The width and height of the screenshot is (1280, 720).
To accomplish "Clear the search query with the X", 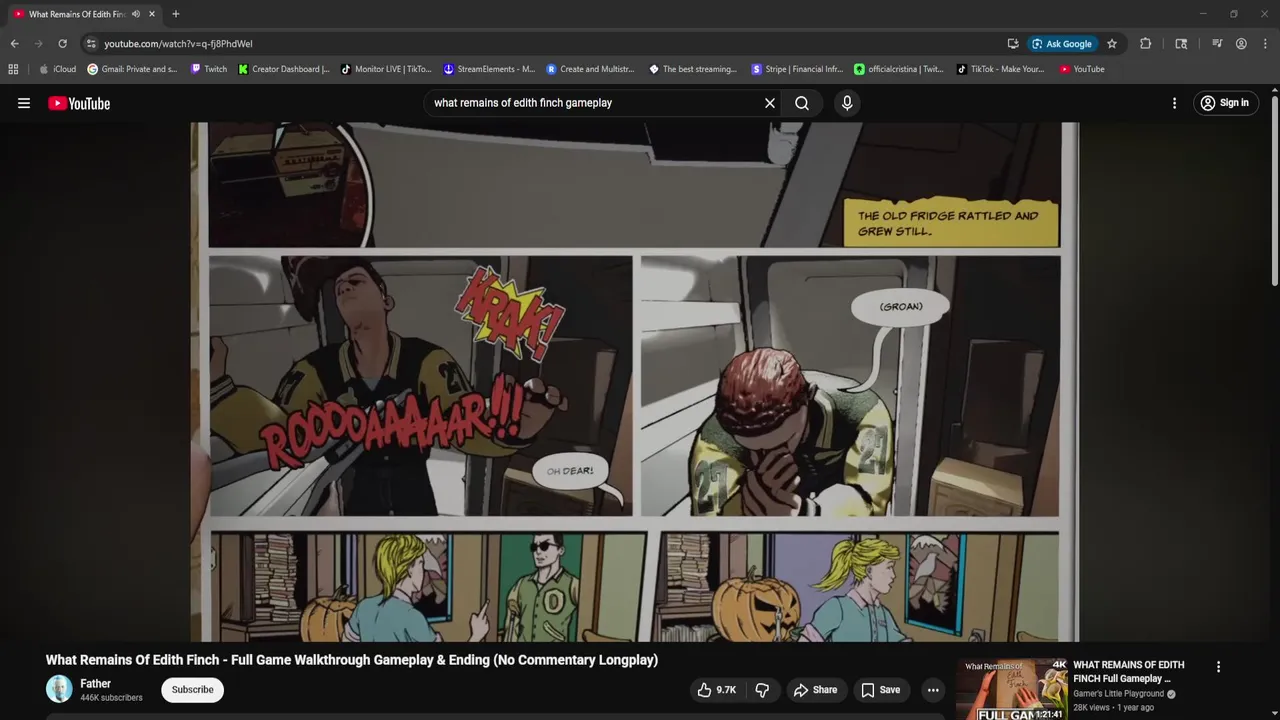I will [x=770, y=103].
